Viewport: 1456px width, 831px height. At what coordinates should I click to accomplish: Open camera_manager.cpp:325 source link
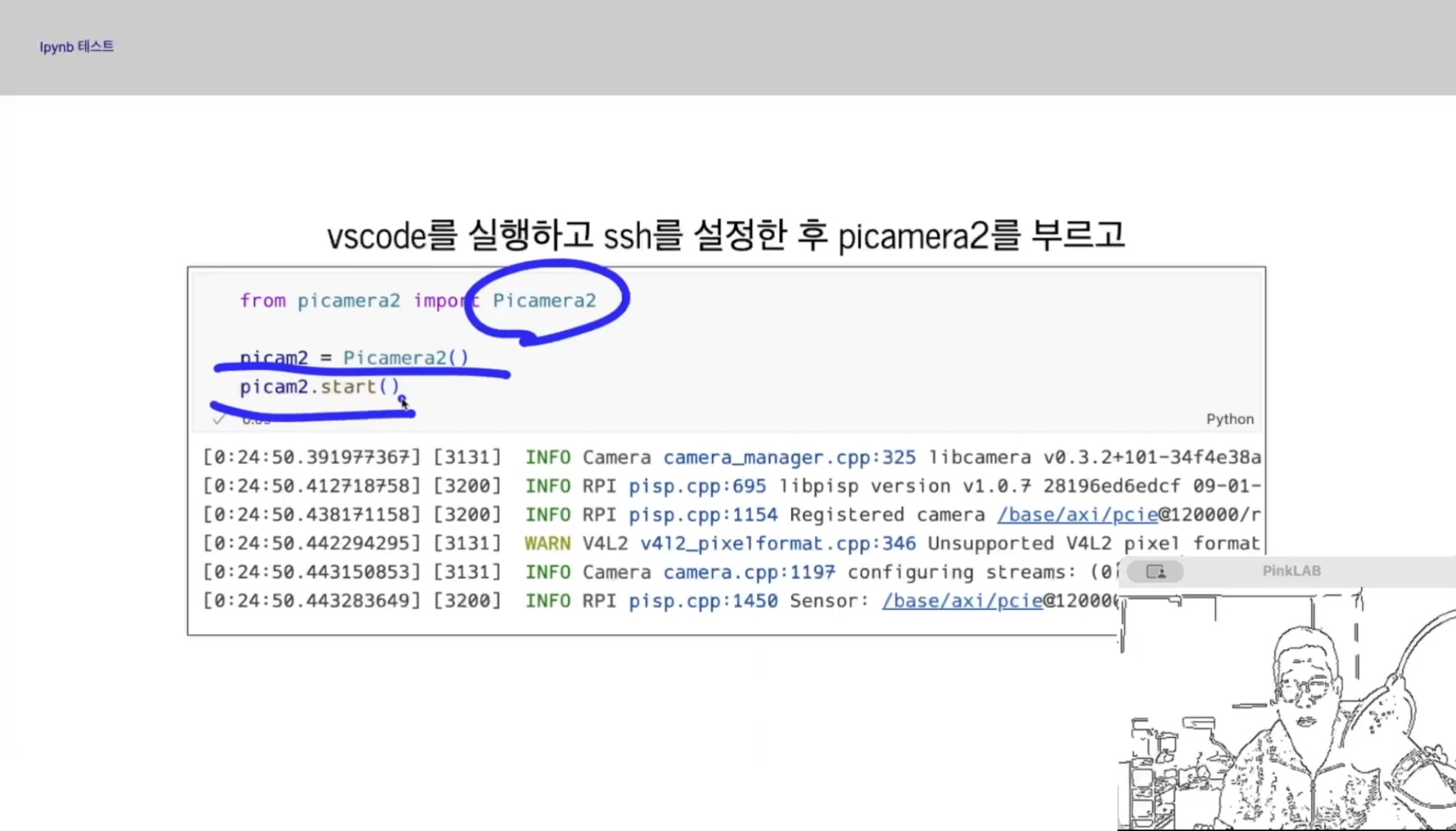click(x=789, y=457)
